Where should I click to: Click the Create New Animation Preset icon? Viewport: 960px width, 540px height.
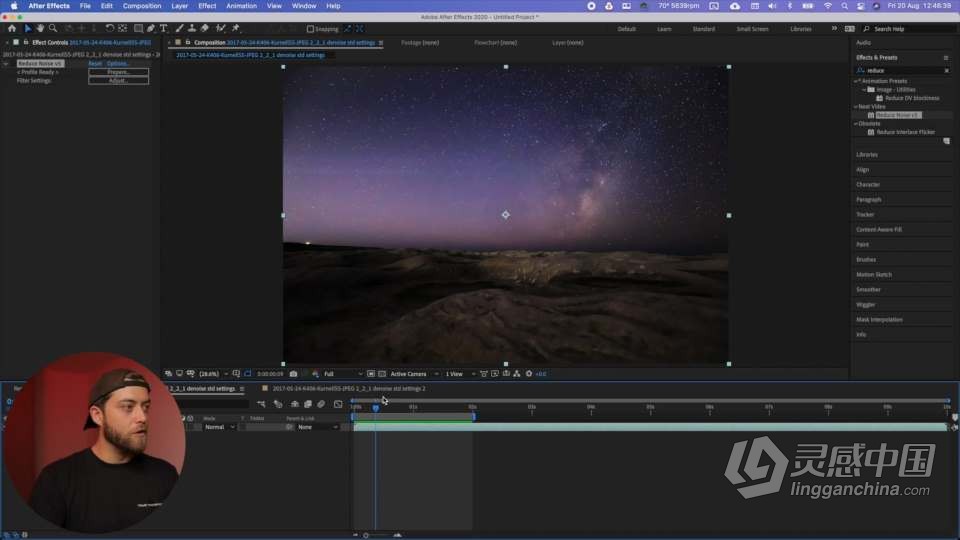click(947, 141)
